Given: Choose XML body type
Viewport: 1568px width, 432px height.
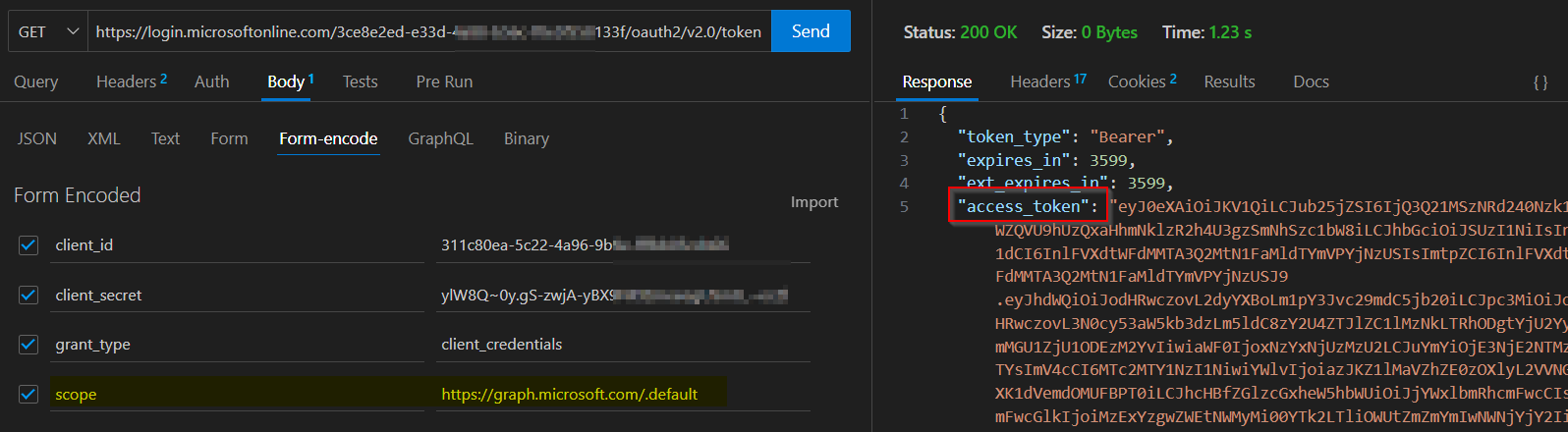Looking at the screenshot, I should click(103, 138).
